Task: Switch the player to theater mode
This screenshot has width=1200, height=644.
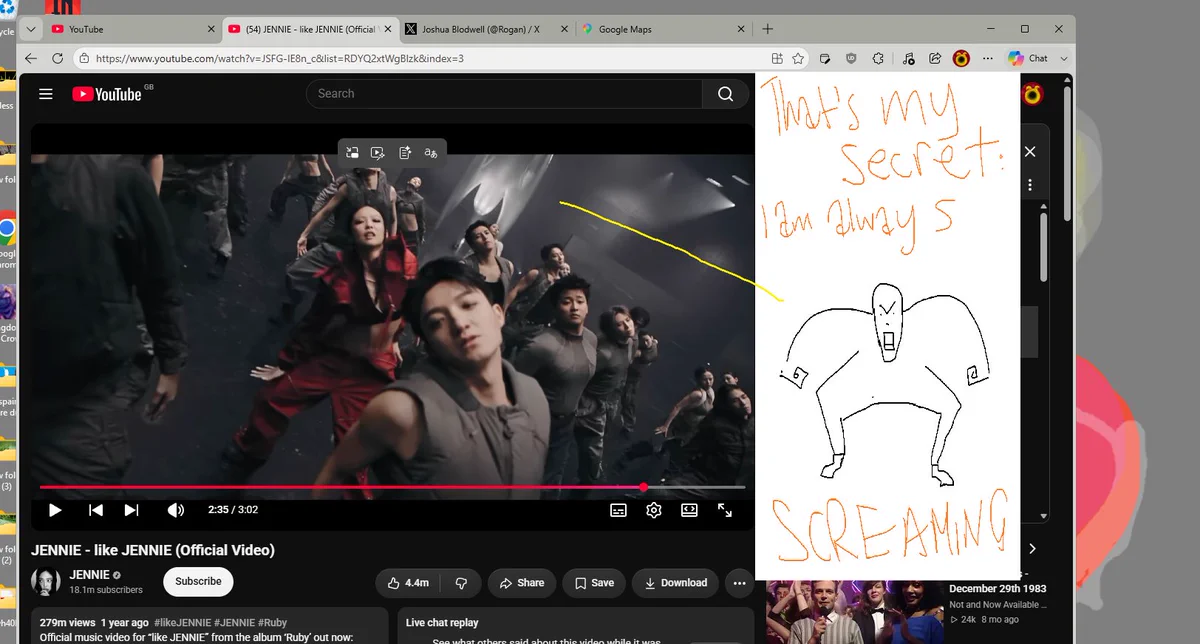Action: coord(689,510)
